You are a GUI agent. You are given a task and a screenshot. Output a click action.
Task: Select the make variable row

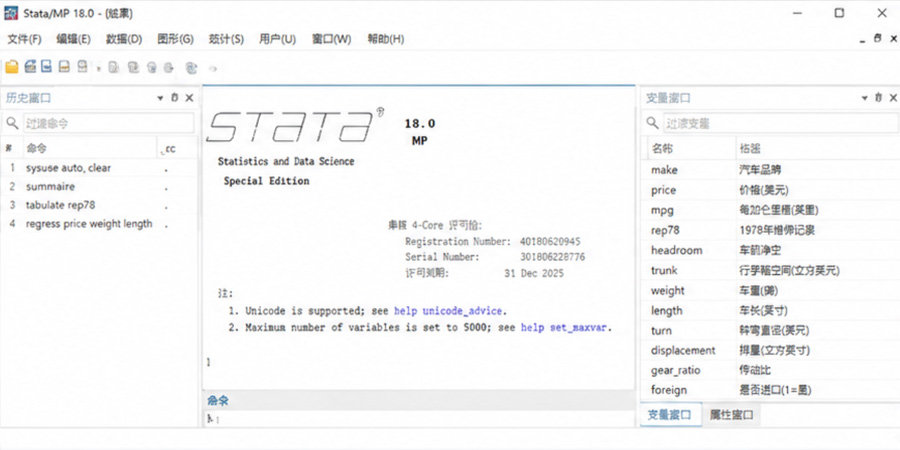(x=771, y=170)
